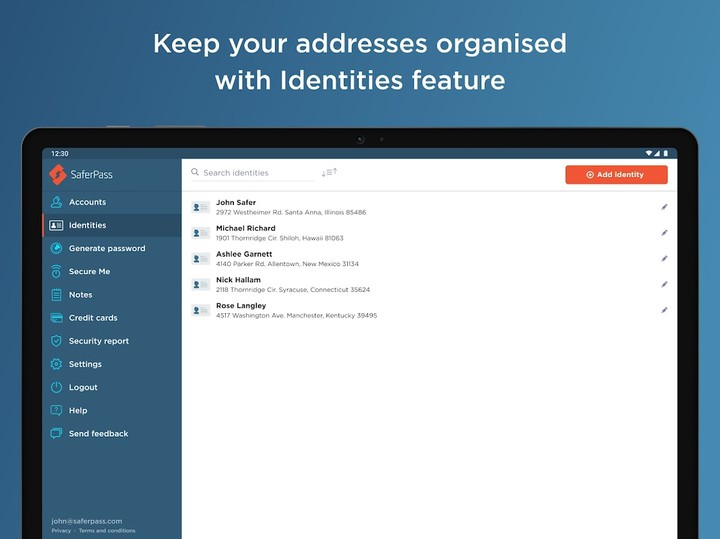This screenshot has width=720, height=539.
Task: Click the Help question bubble icon
Action: click(56, 410)
